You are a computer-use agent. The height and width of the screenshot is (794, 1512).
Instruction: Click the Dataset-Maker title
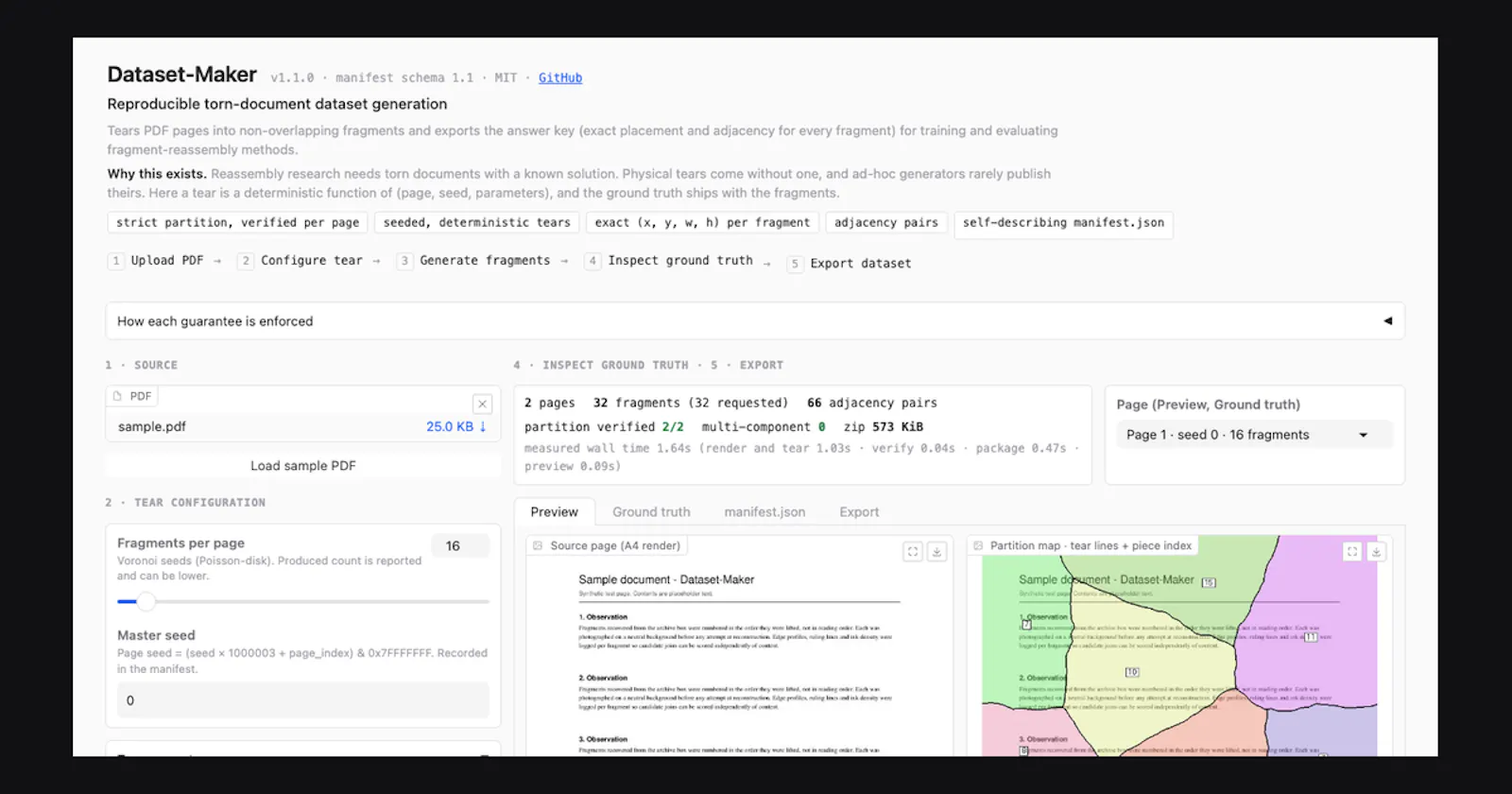[x=181, y=75]
